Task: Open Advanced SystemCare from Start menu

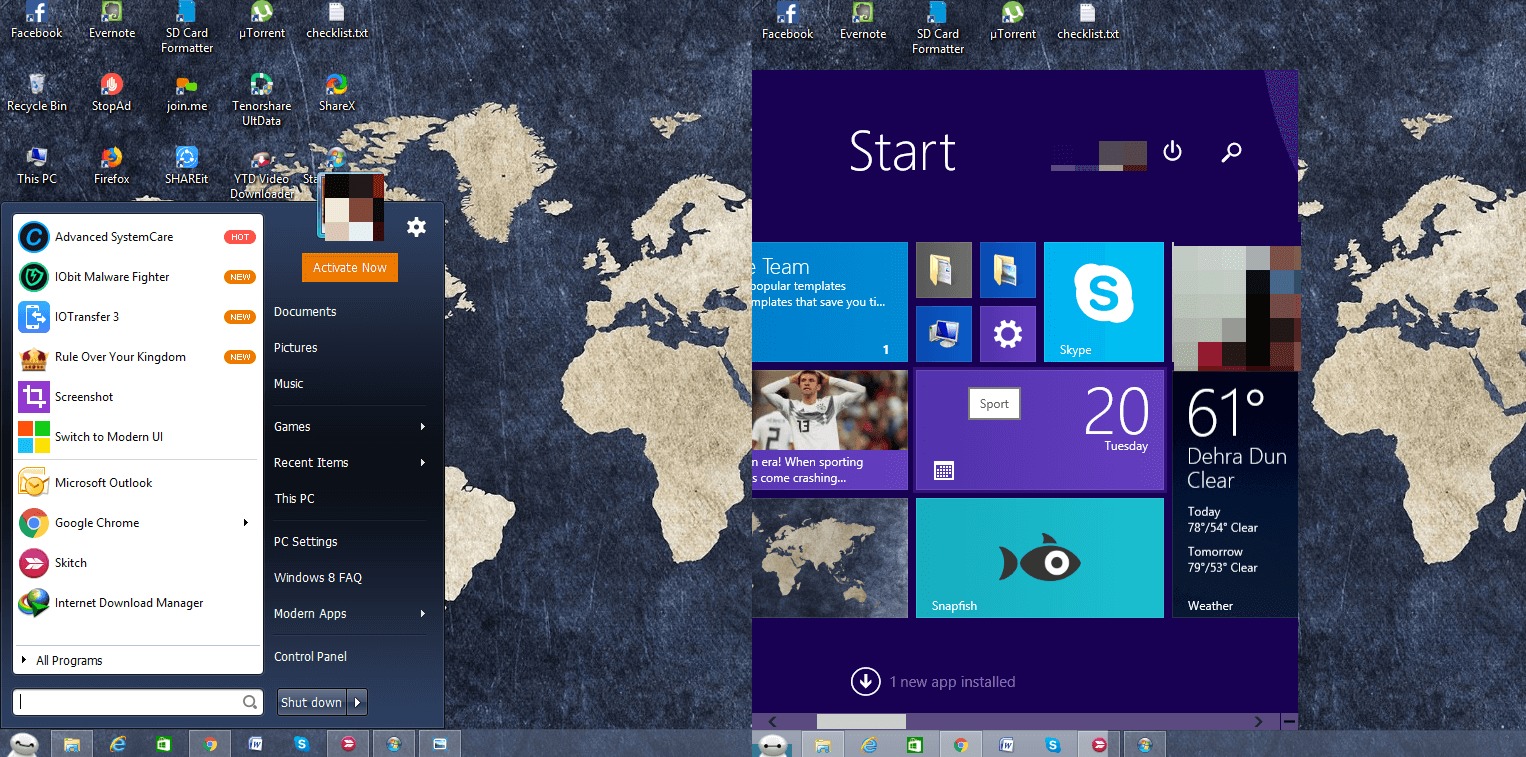Action: (x=138, y=237)
